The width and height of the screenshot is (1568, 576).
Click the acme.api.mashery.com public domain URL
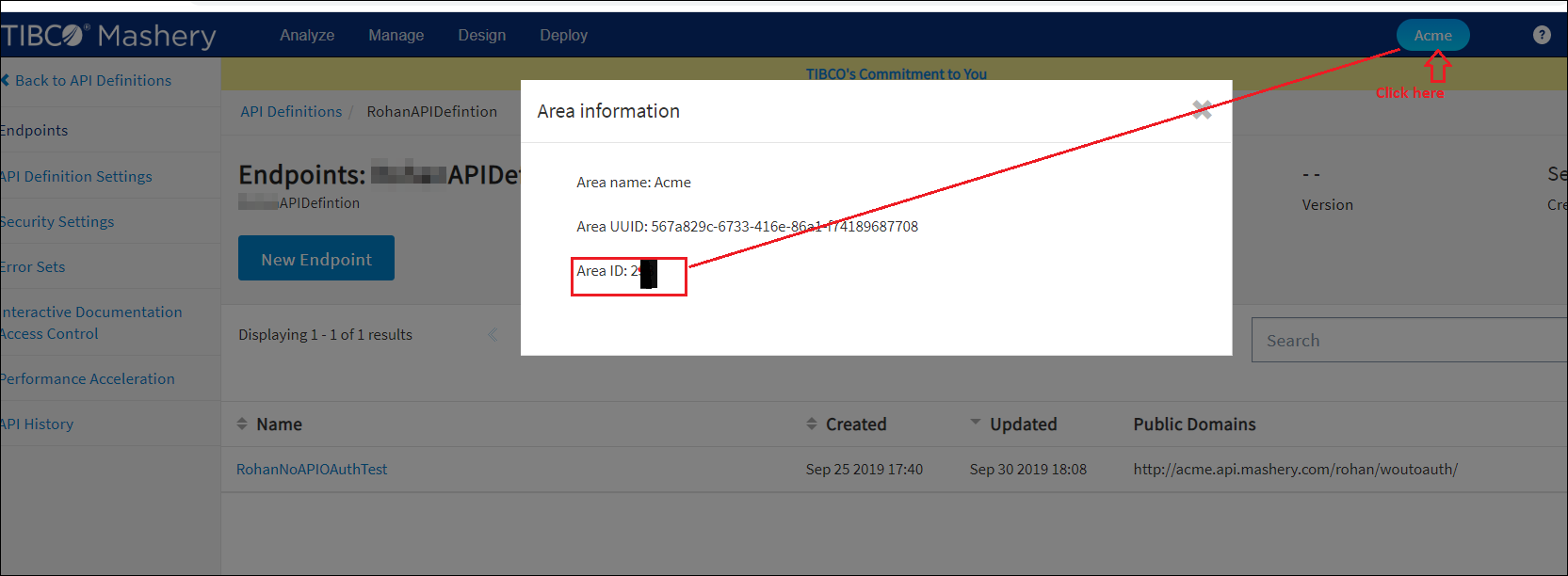(1296, 469)
